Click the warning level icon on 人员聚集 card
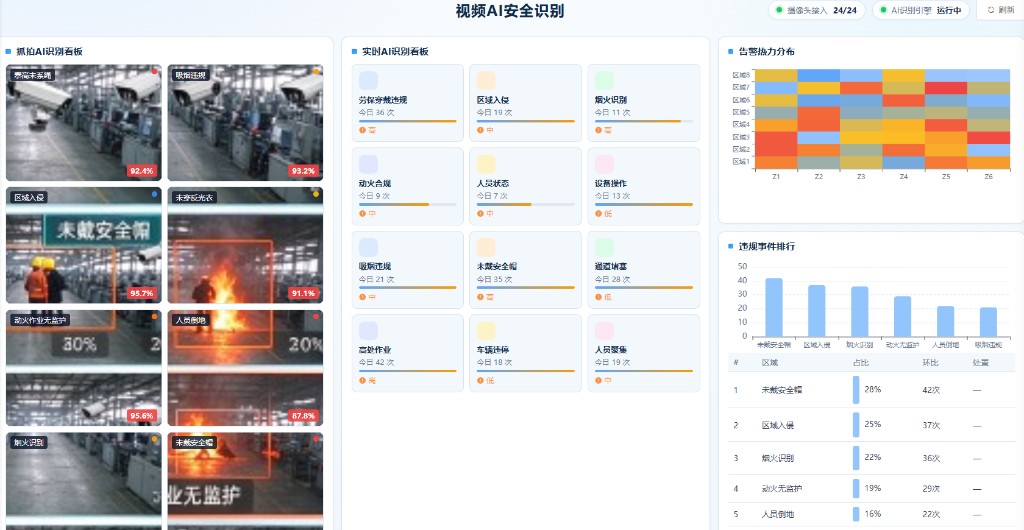This screenshot has height=530, width=1024. click(598, 381)
